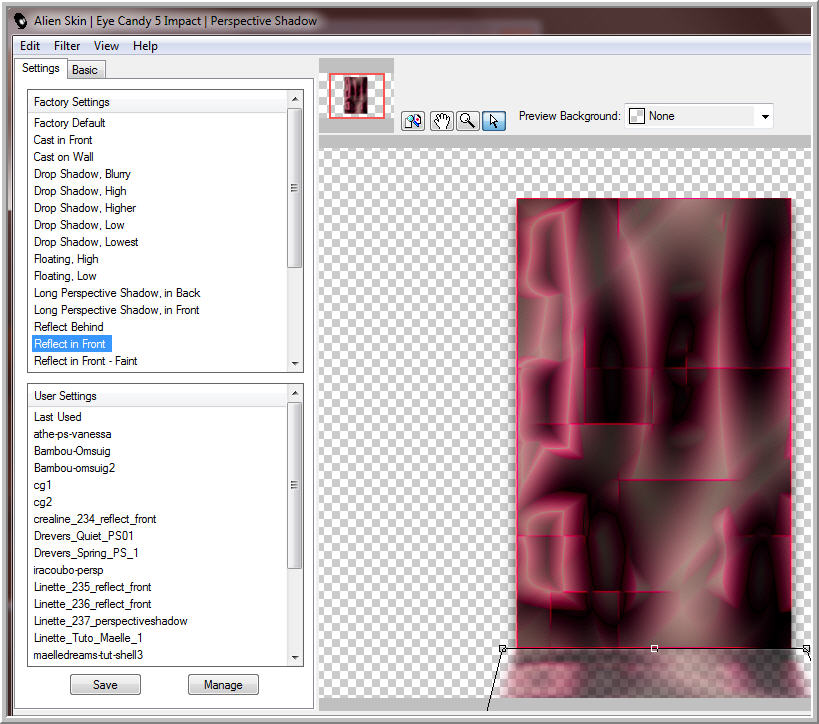
Task: Select Linette_235_reflect_front user setting
Action: point(92,587)
